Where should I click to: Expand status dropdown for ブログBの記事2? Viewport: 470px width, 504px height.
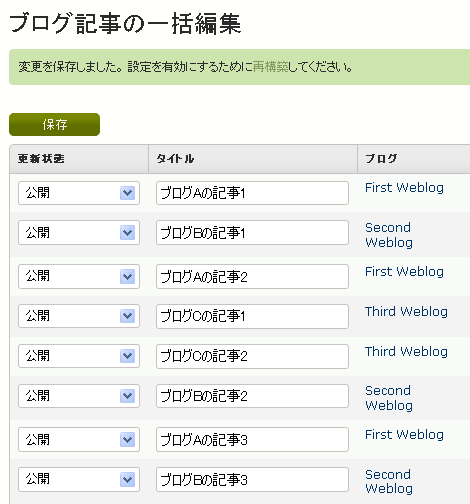click(79, 396)
